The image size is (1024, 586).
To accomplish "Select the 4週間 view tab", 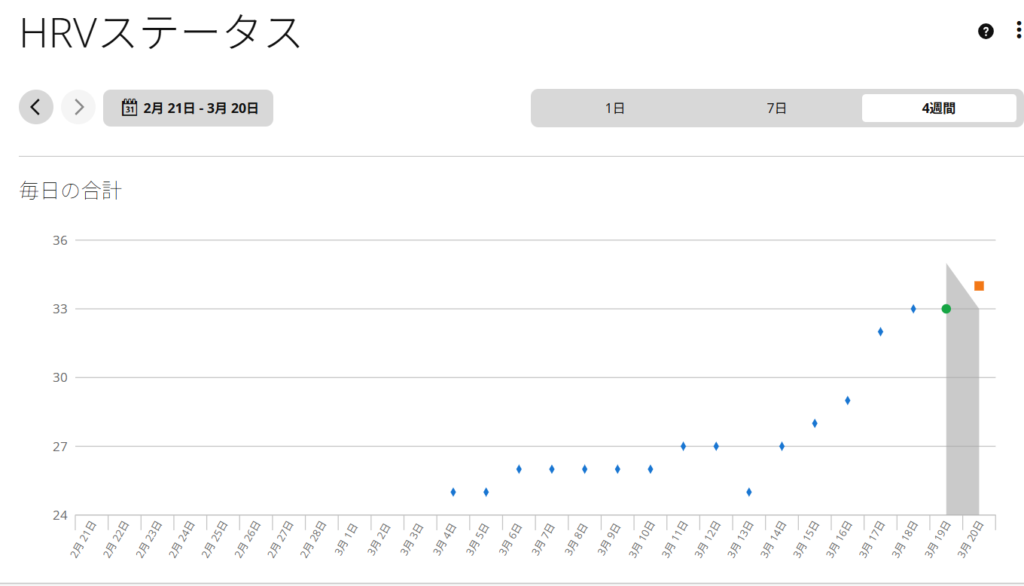I will [938, 108].
